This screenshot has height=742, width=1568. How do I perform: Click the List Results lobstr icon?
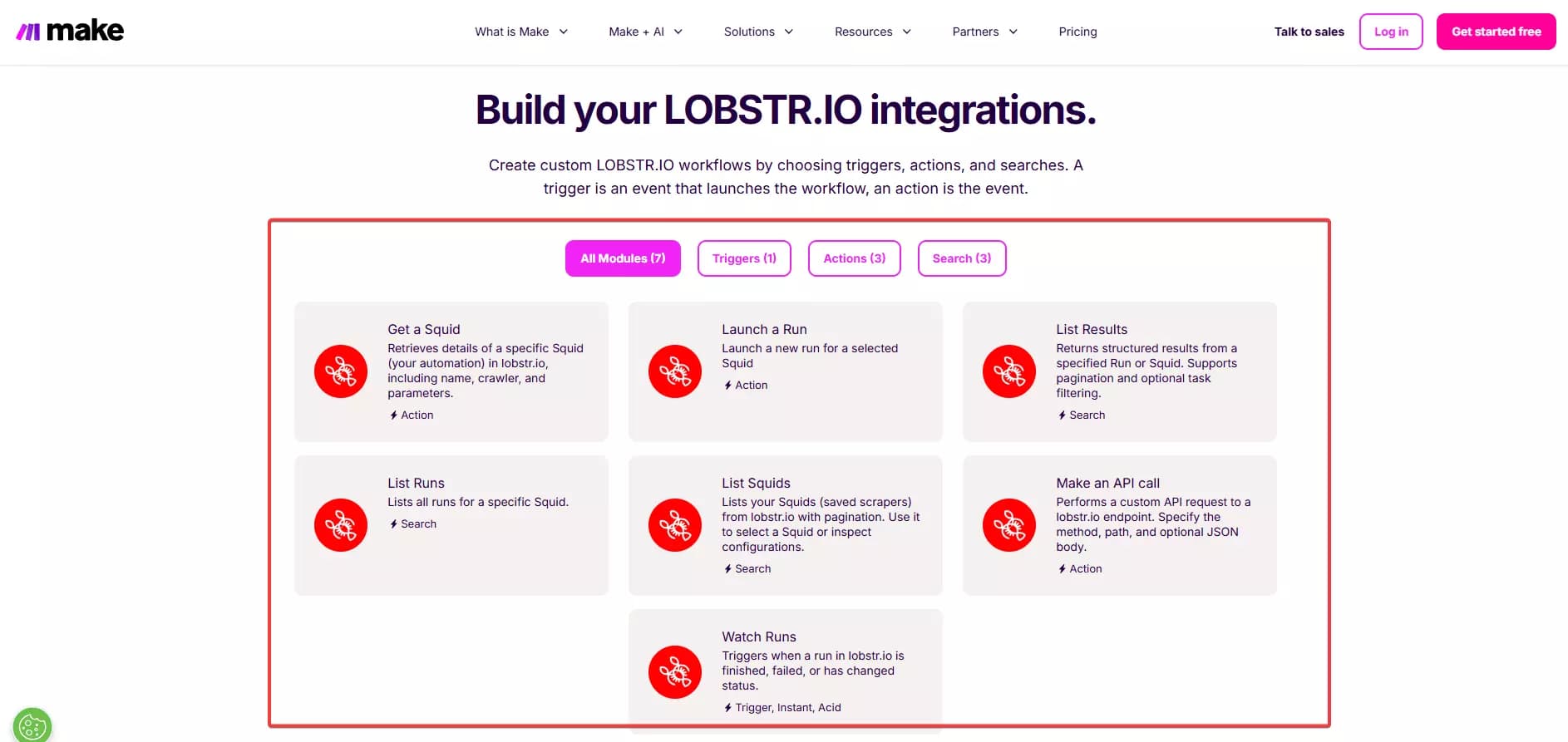click(x=1009, y=371)
